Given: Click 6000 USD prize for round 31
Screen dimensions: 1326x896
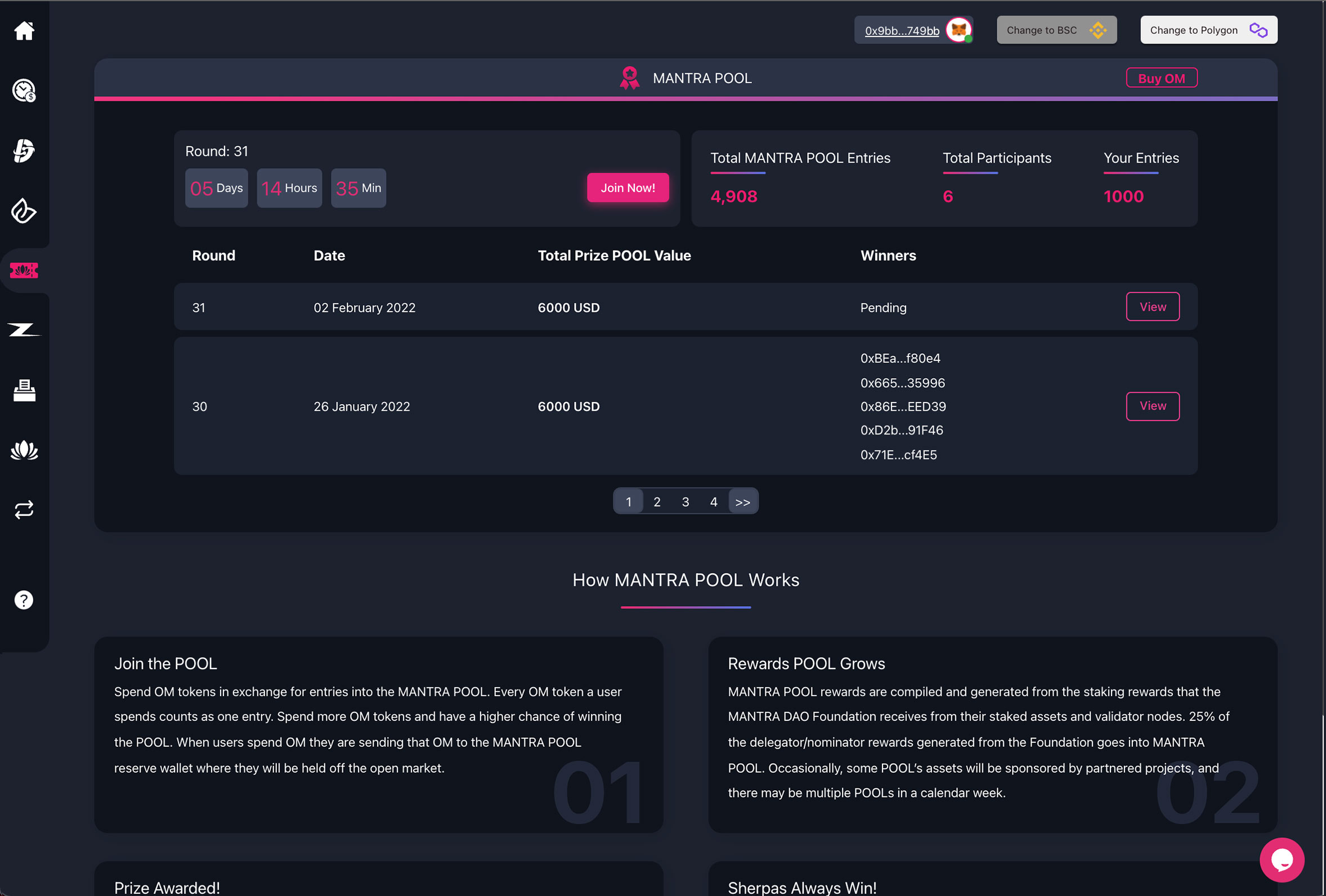Looking at the screenshot, I should point(568,308).
